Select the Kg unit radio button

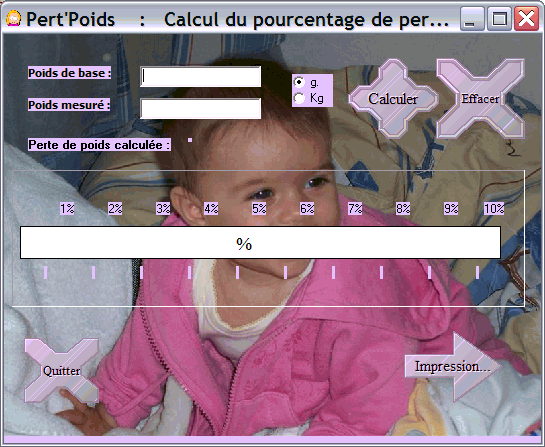[x=299, y=98]
